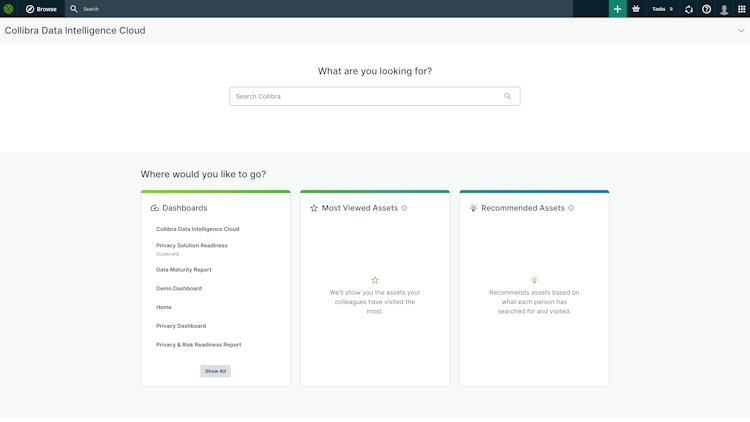Open Home dashboard link
This screenshot has height=422, width=750.
164,307
